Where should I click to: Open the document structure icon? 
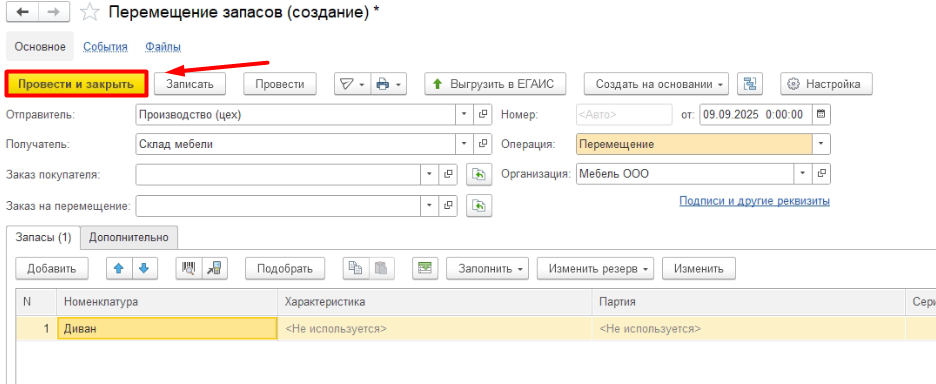click(x=750, y=84)
